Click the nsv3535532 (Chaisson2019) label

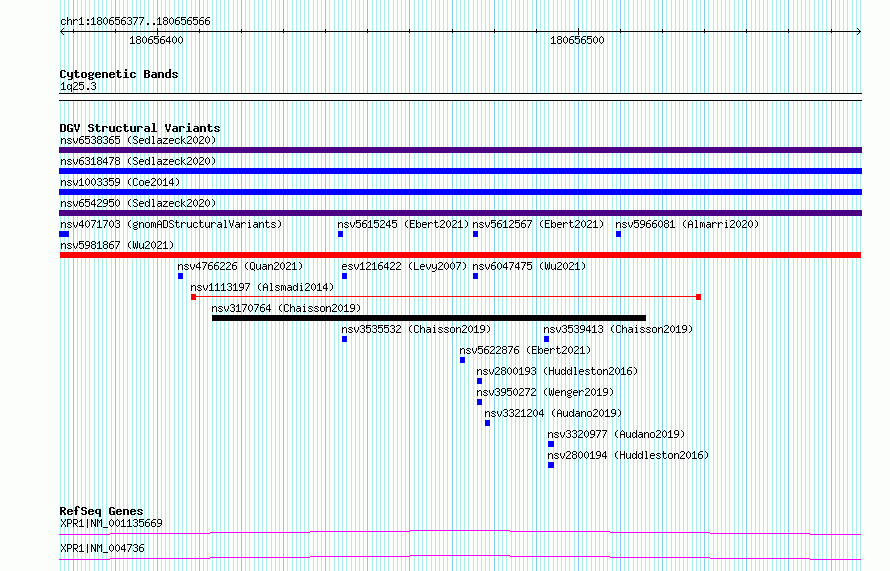[x=417, y=329]
